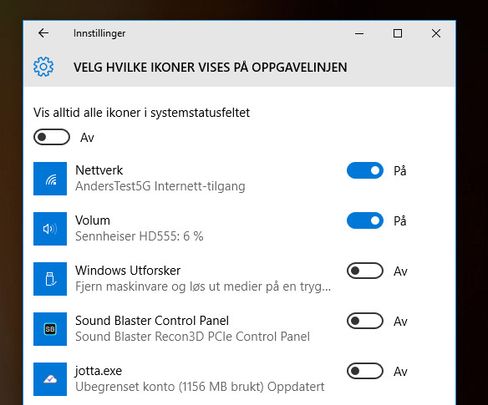The height and width of the screenshot is (405, 488).
Task: Click the Nettverk label text
Action: (99, 170)
